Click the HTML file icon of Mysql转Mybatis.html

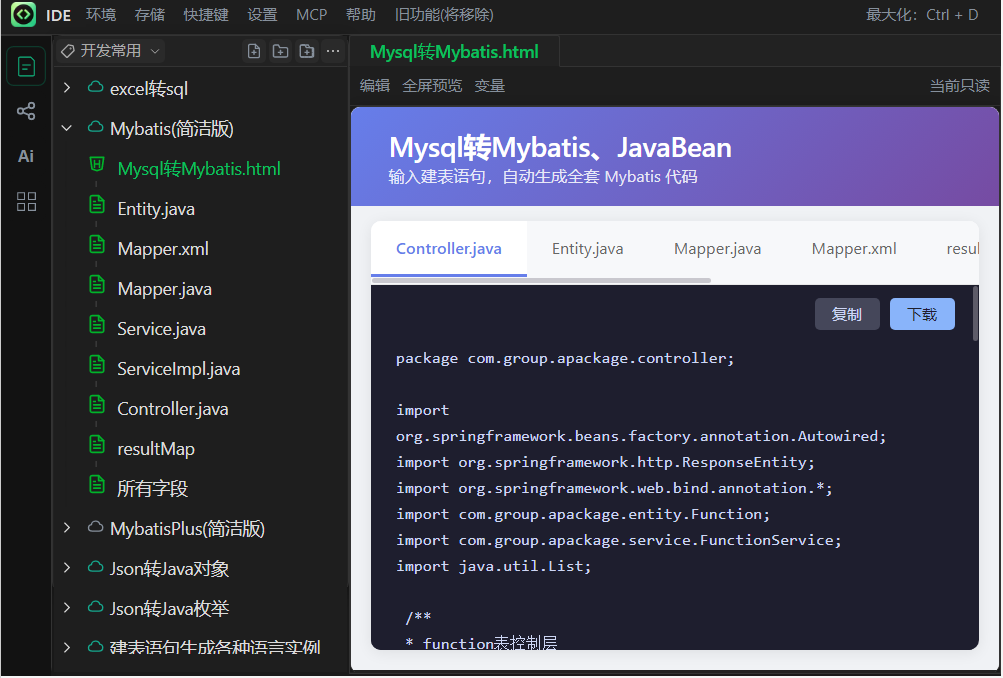(97, 165)
